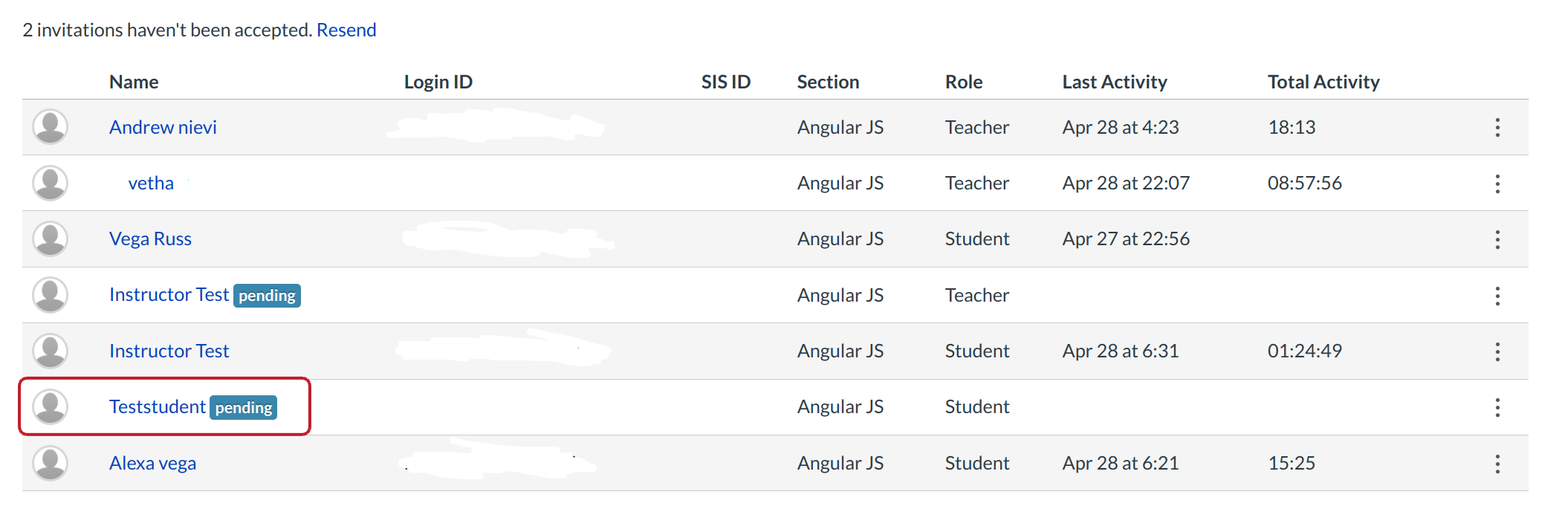Image resolution: width=1568 pixels, height=532 pixels.
Task: Open options menu for Andrew nievi row
Action: tap(1497, 128)
